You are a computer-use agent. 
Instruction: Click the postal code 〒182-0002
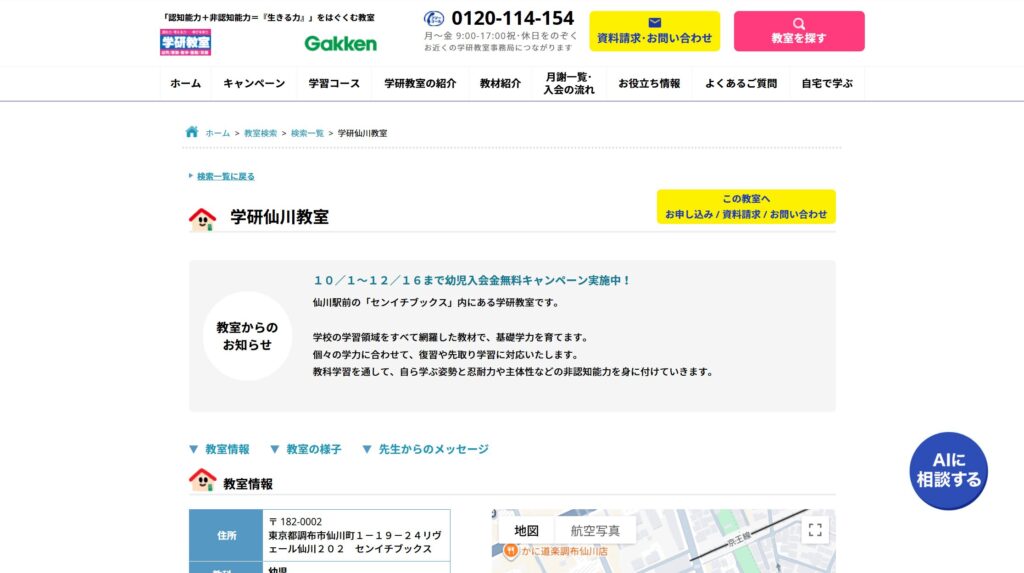[x=295, y=521]
